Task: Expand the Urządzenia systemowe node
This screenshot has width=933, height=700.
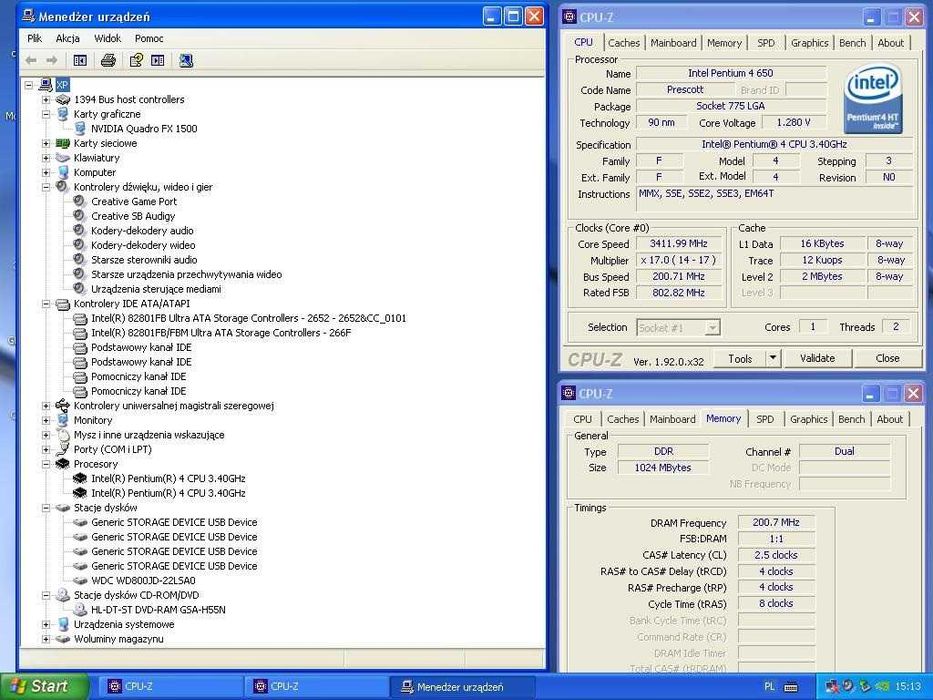Action: point(46,624)
